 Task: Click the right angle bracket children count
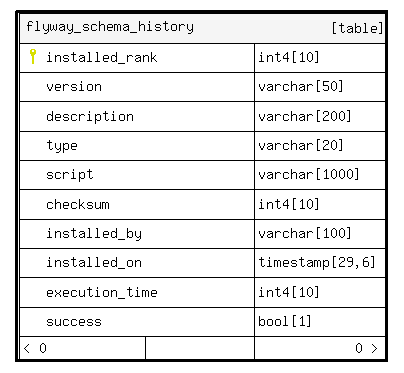(366, 348)
